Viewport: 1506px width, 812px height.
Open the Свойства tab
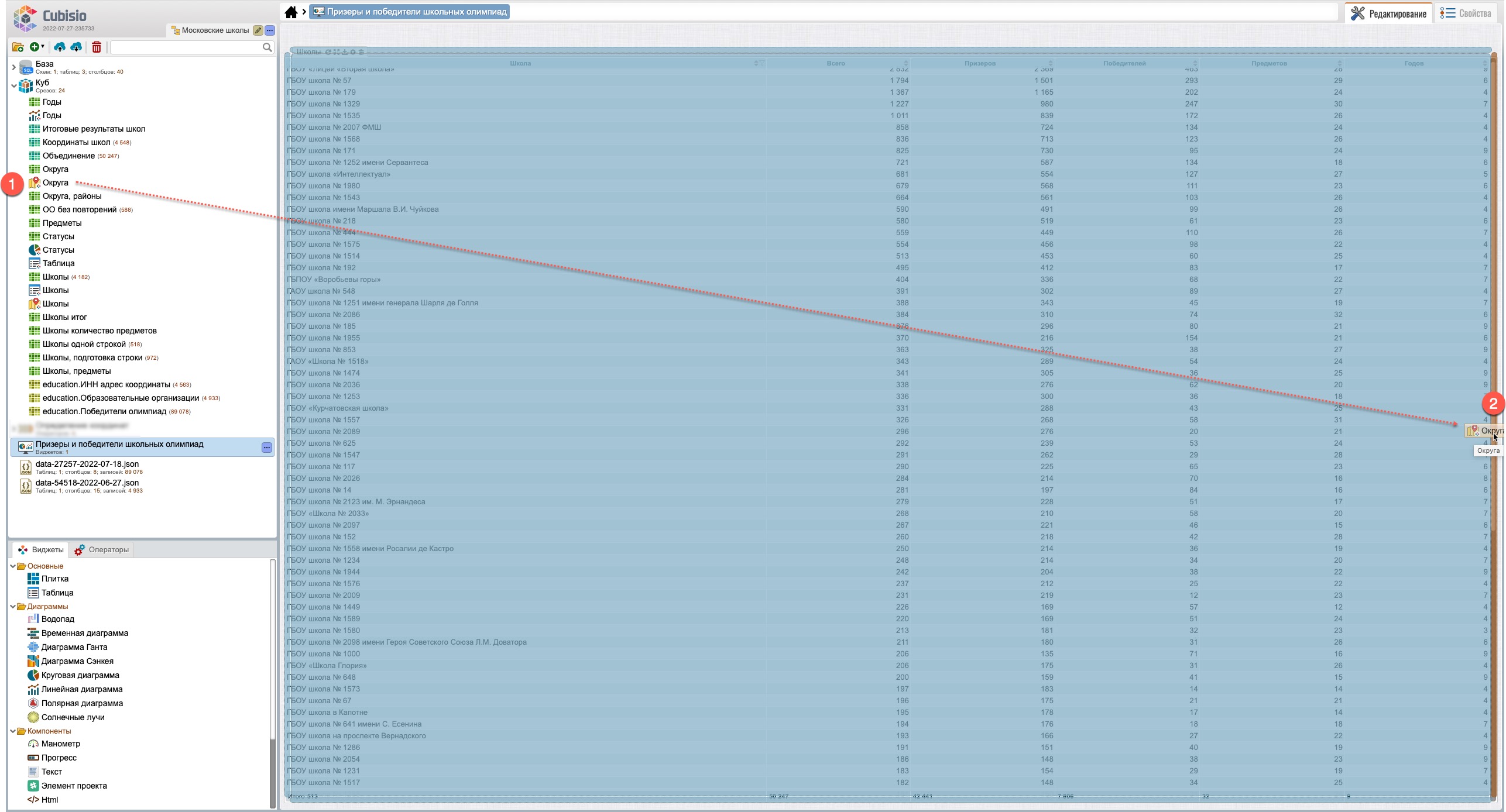(1466, 13)
